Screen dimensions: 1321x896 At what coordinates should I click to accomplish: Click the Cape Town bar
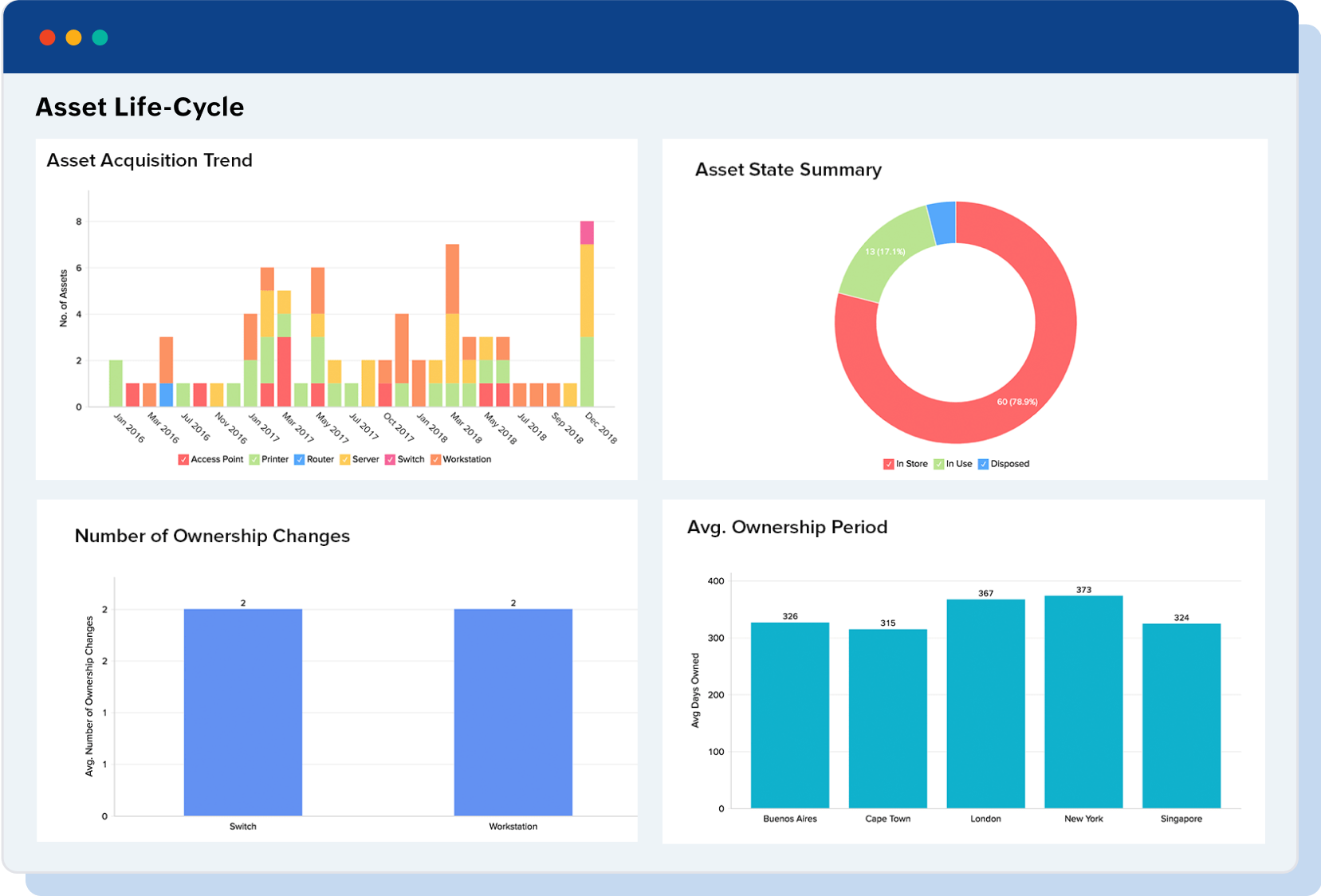(888, 718)
